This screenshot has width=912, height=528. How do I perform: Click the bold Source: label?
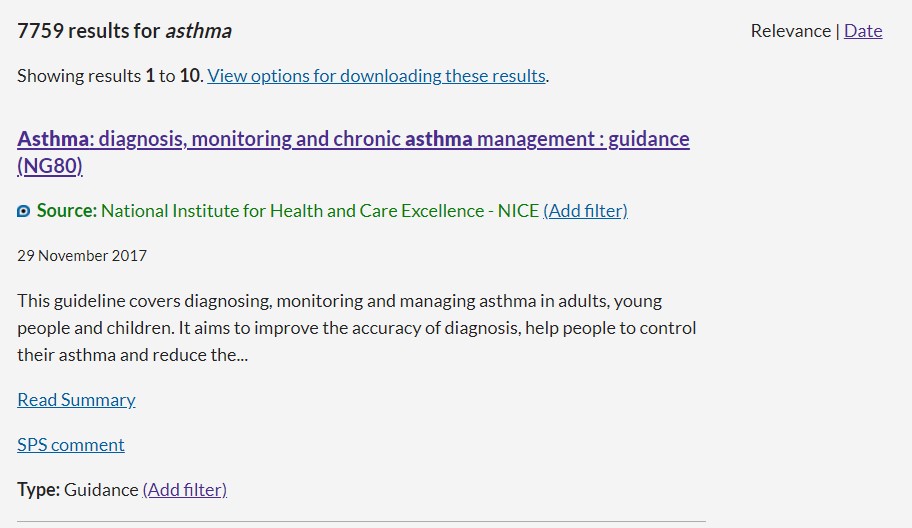pos(67,211)
